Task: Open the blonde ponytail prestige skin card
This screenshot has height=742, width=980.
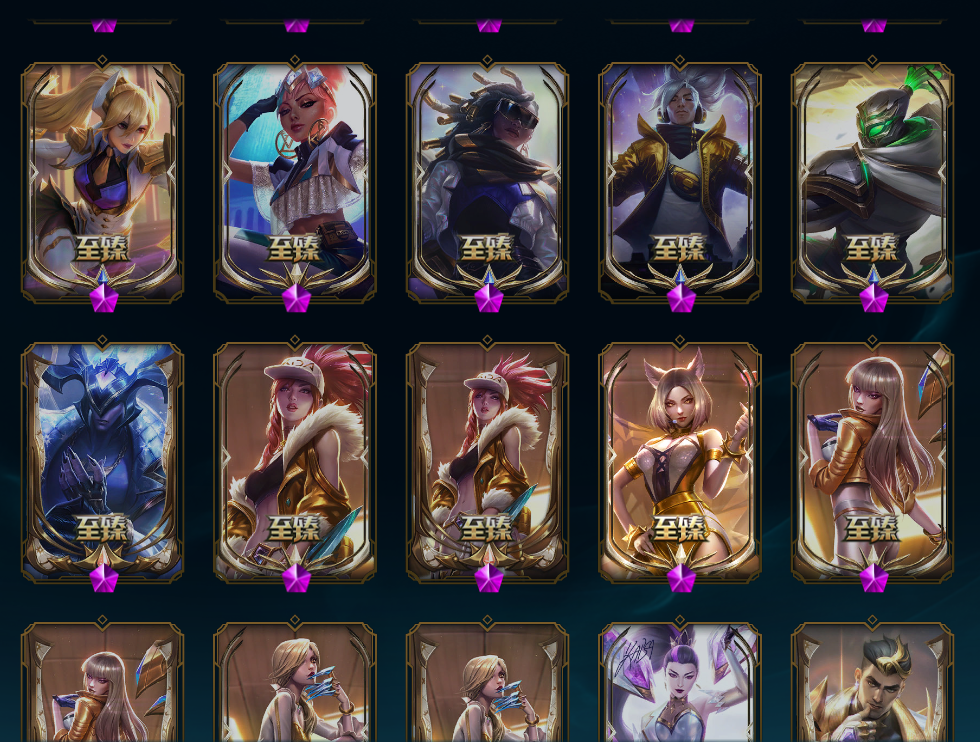Action: tap(102, 181)
